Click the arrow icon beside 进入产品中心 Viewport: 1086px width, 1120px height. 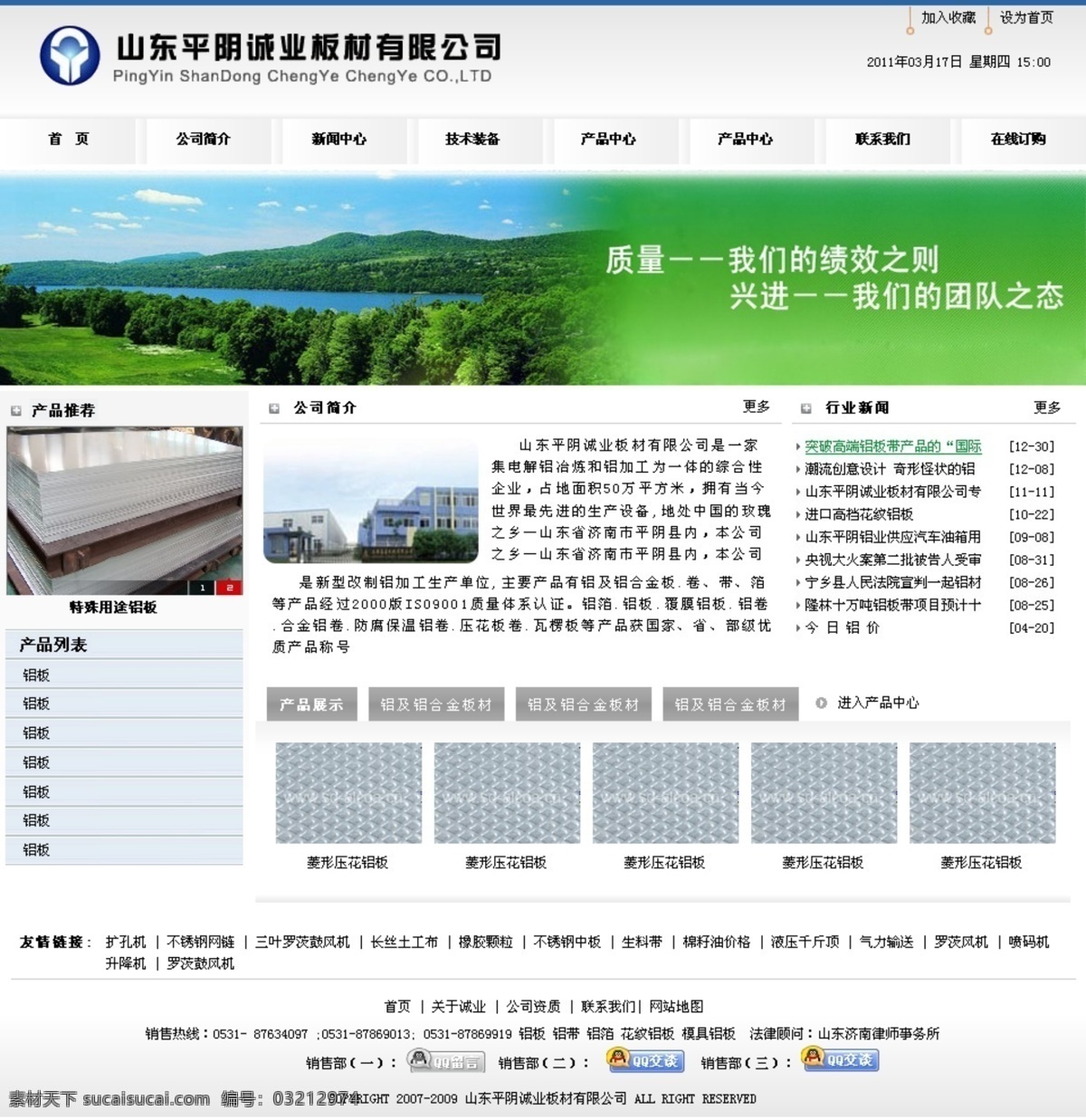point(821,703)
